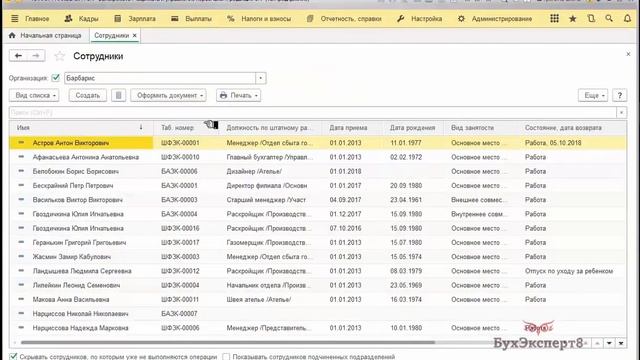Close the Сотрудники tab
Image resolution: width=640 pixels, height=360 pixels.
(135, 36)
